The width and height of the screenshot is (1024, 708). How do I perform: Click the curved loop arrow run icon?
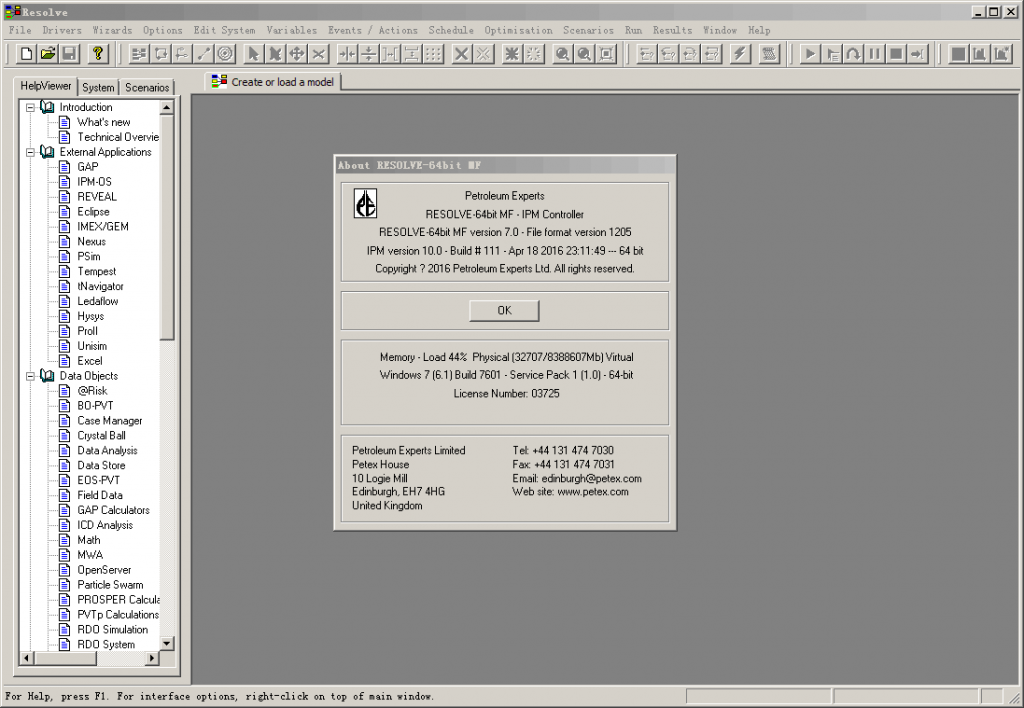(853, 54)
